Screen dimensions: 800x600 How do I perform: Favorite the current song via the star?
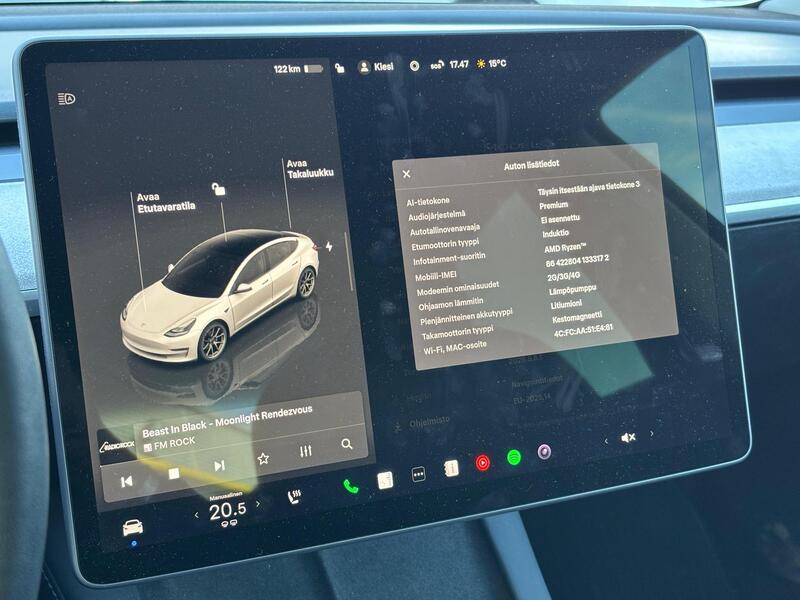point(263,459)
